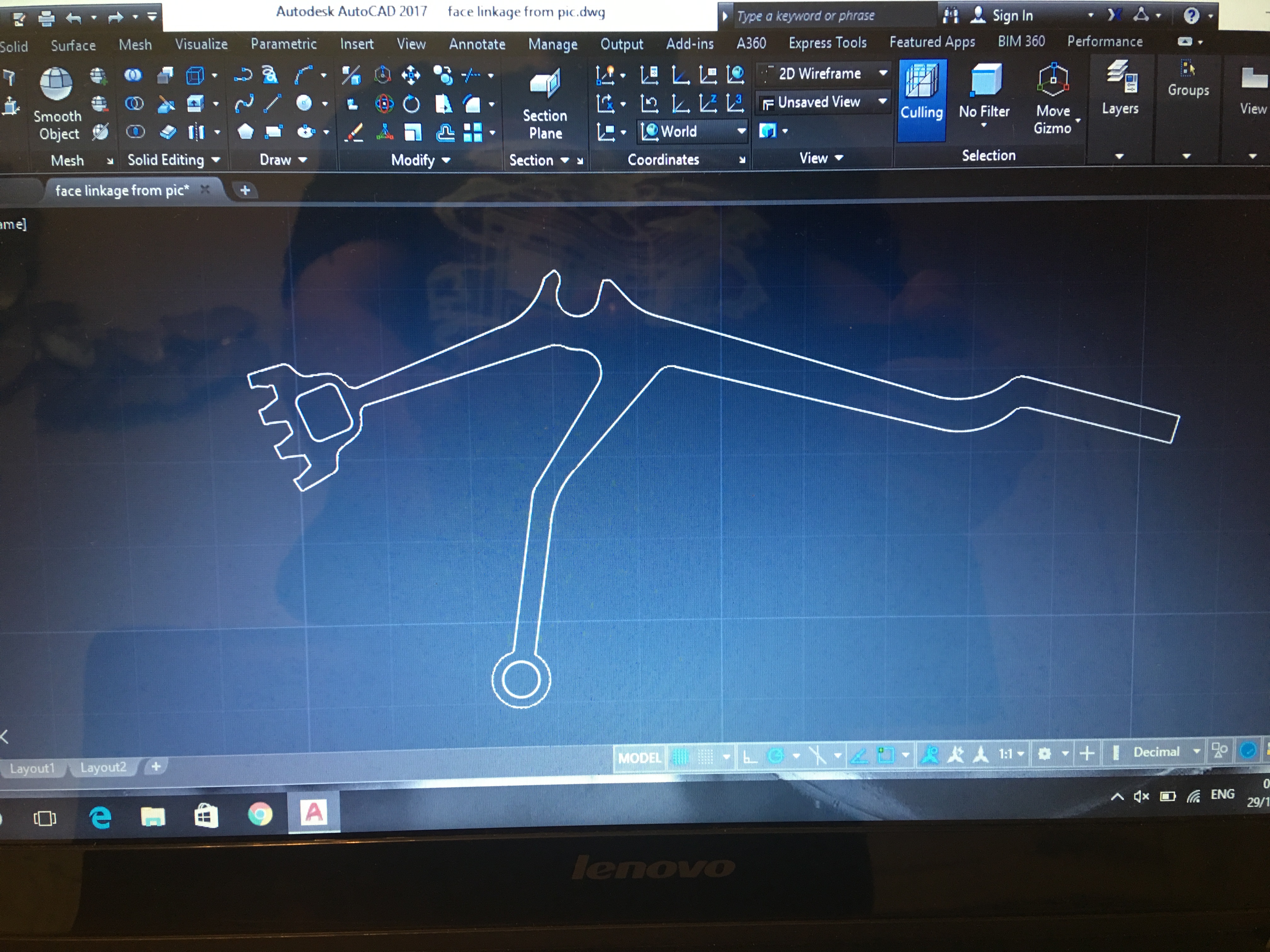Open the Parametric ribbon tab
The image size is (1270, 952).
pyautogui.click(x=283, y=44)
